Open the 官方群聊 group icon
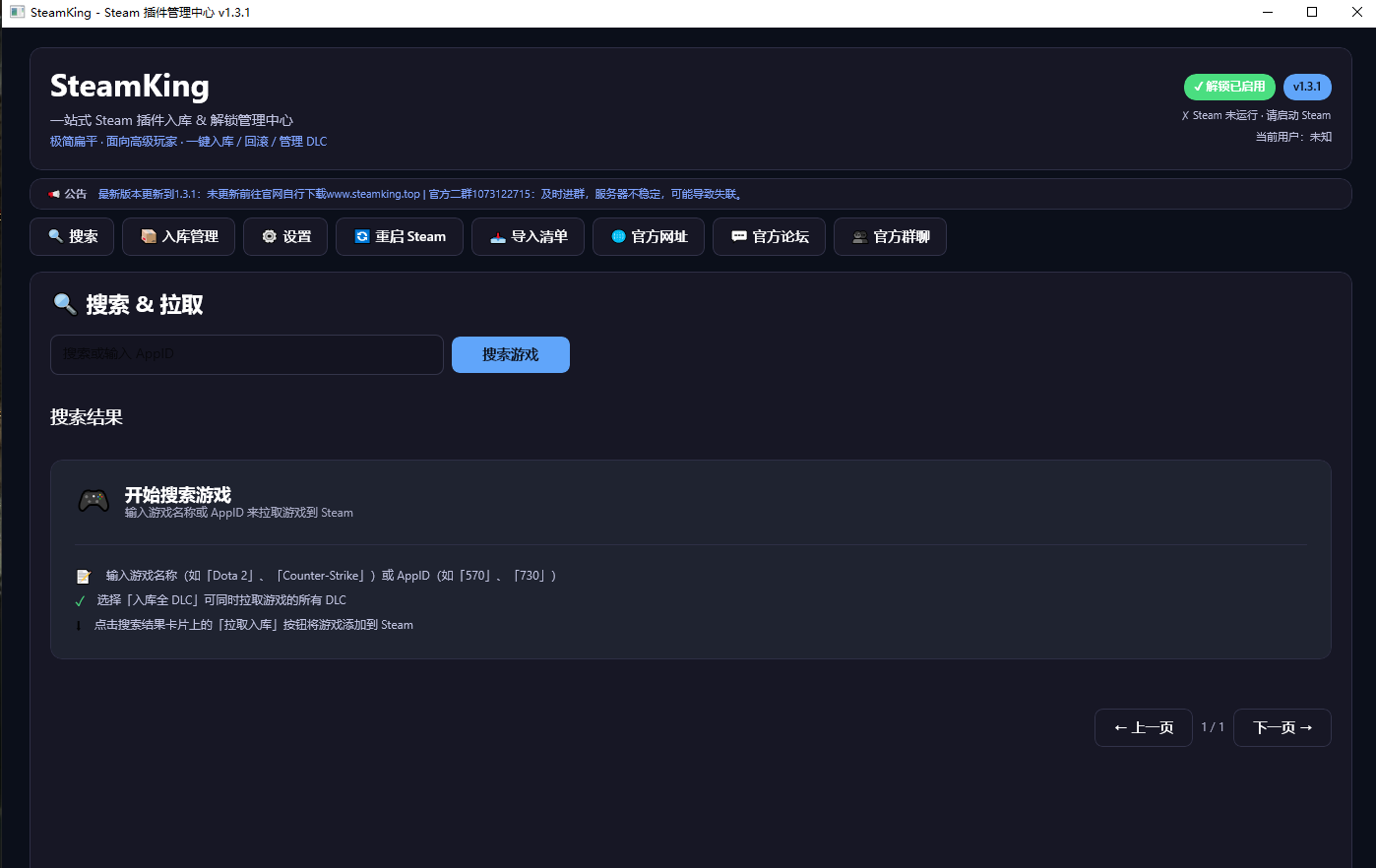 click(859, 236)
